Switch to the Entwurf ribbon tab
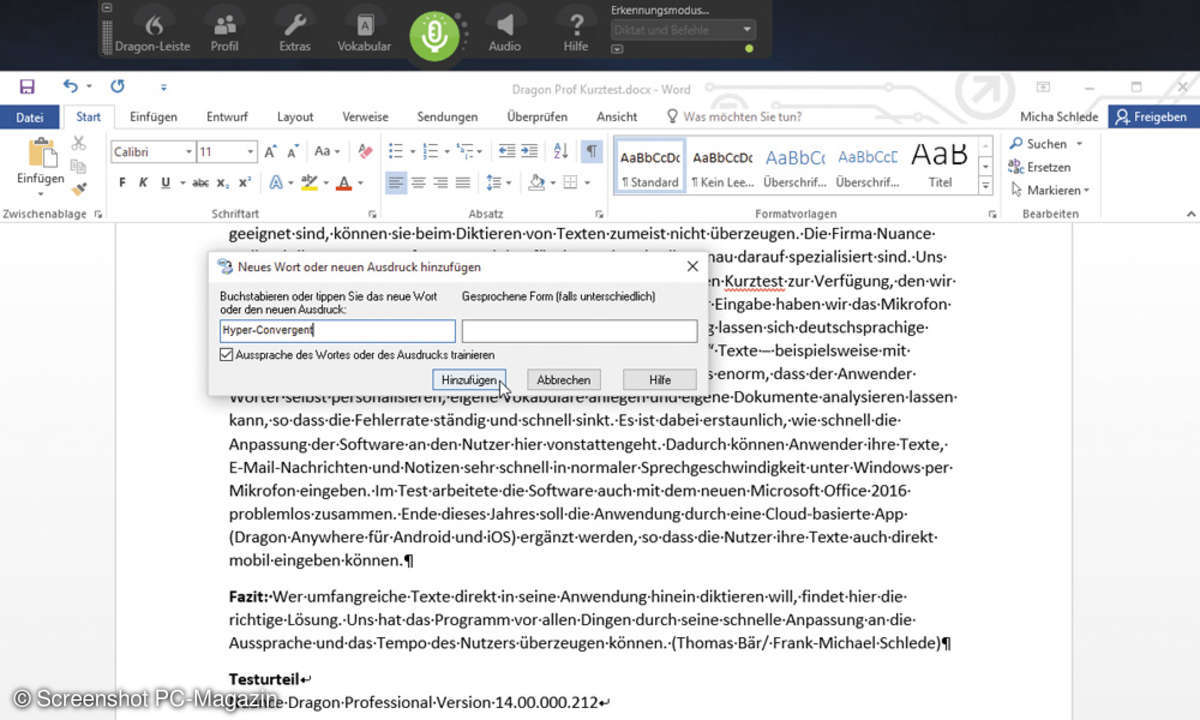The image size is (1200, 720). (x=227, y=117)
